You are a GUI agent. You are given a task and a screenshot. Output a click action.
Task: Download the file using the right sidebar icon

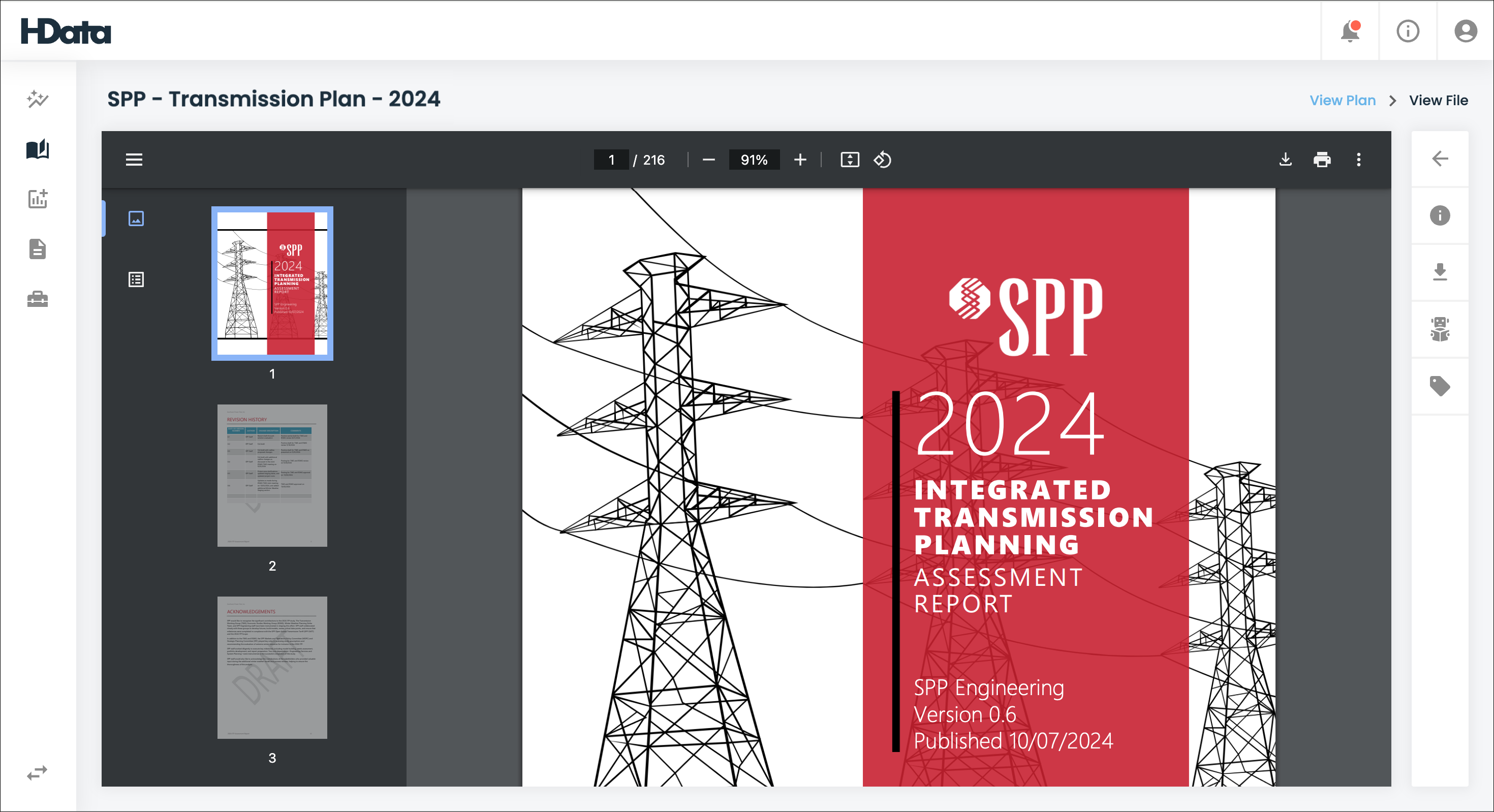pyautogui.click(x=1440, y=272)
